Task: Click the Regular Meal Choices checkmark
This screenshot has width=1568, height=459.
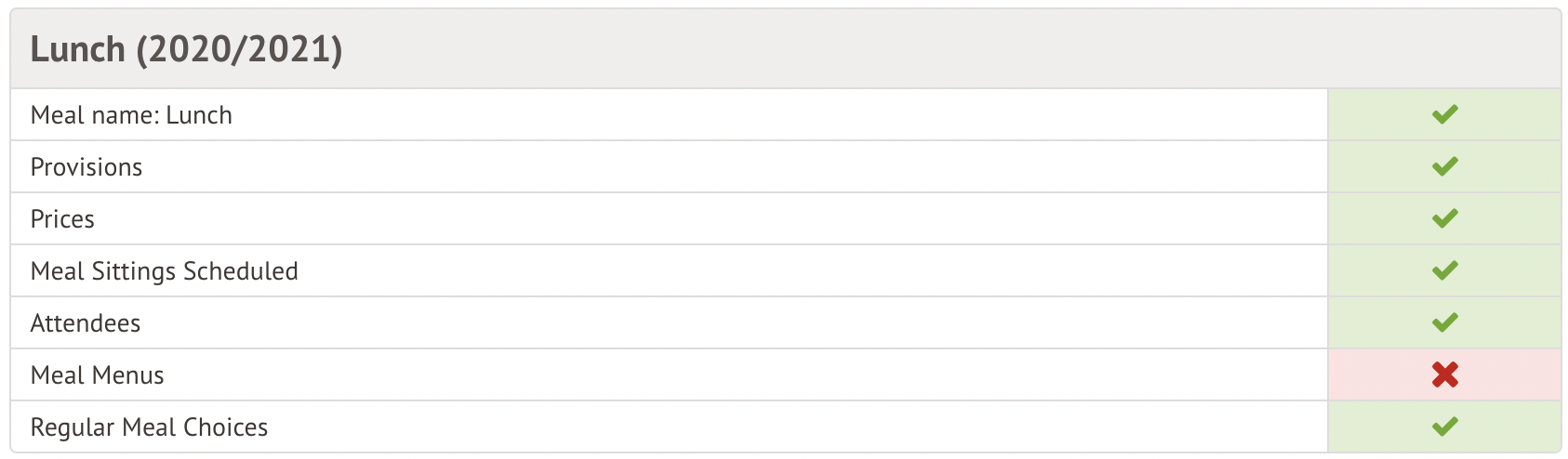Action: tap(1444, 426)
